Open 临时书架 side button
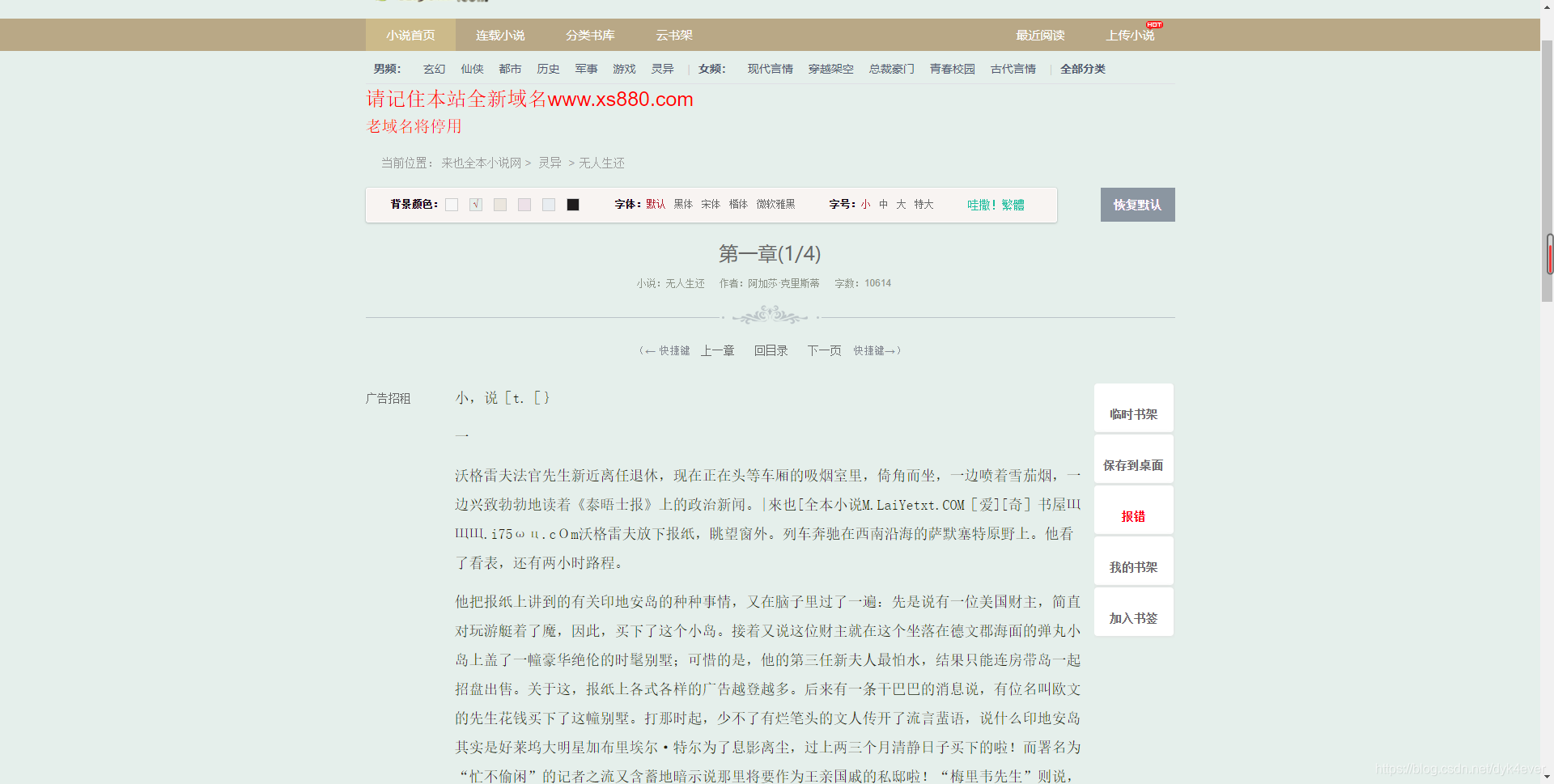This screenshot has width=1554, height=784. tap(1133, 408)
